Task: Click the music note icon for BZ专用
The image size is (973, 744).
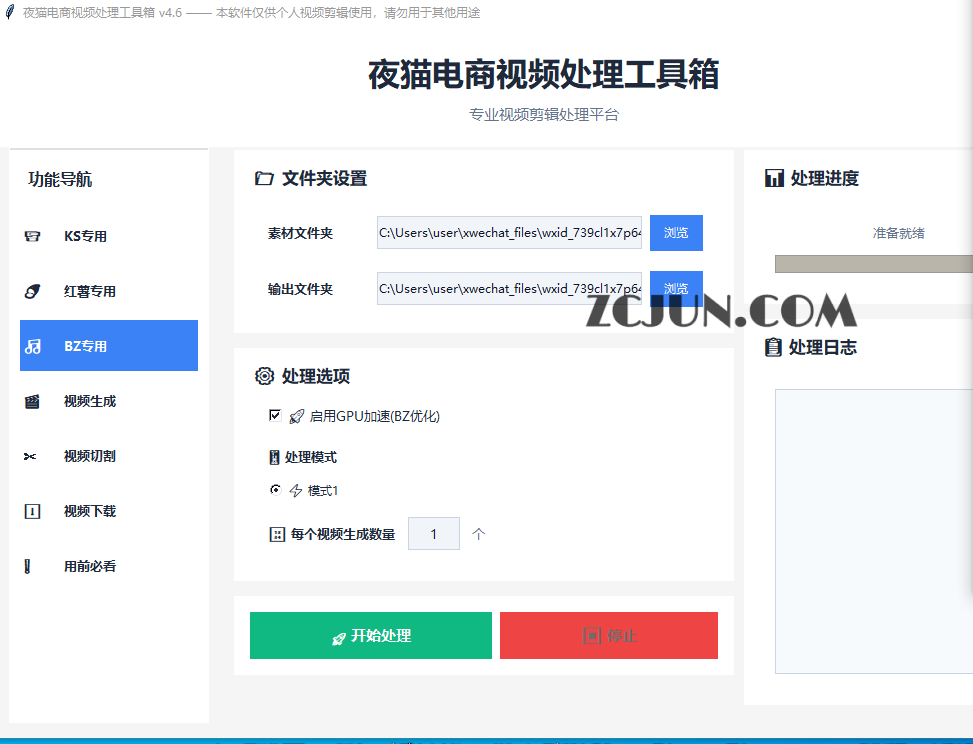Action: click(x=33, y=346)
